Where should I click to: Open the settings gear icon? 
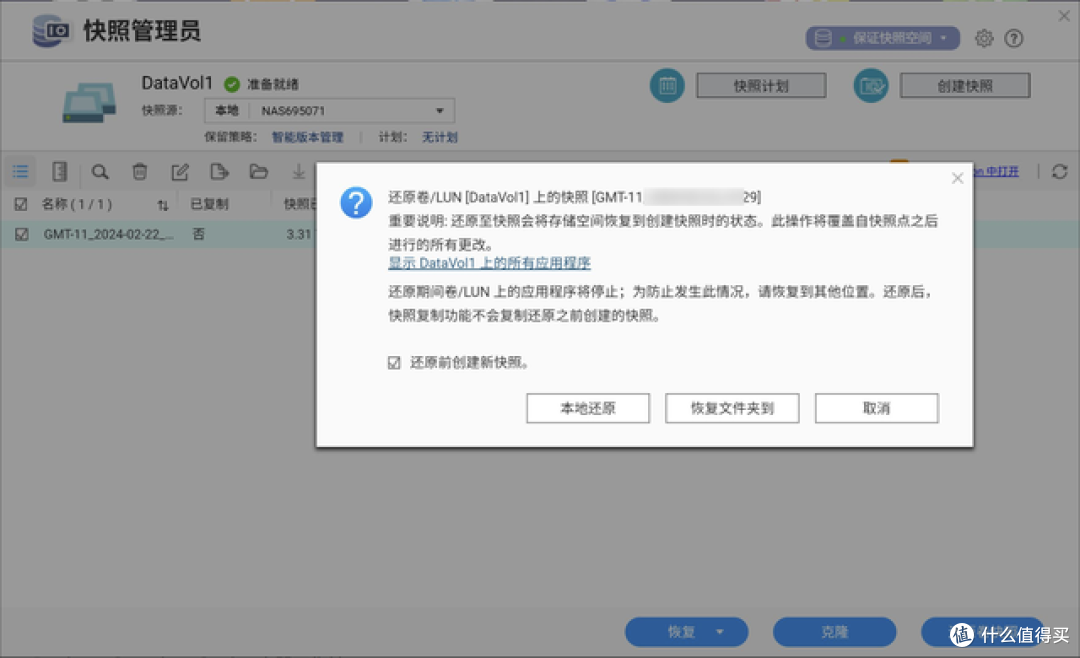coord(984,39)
